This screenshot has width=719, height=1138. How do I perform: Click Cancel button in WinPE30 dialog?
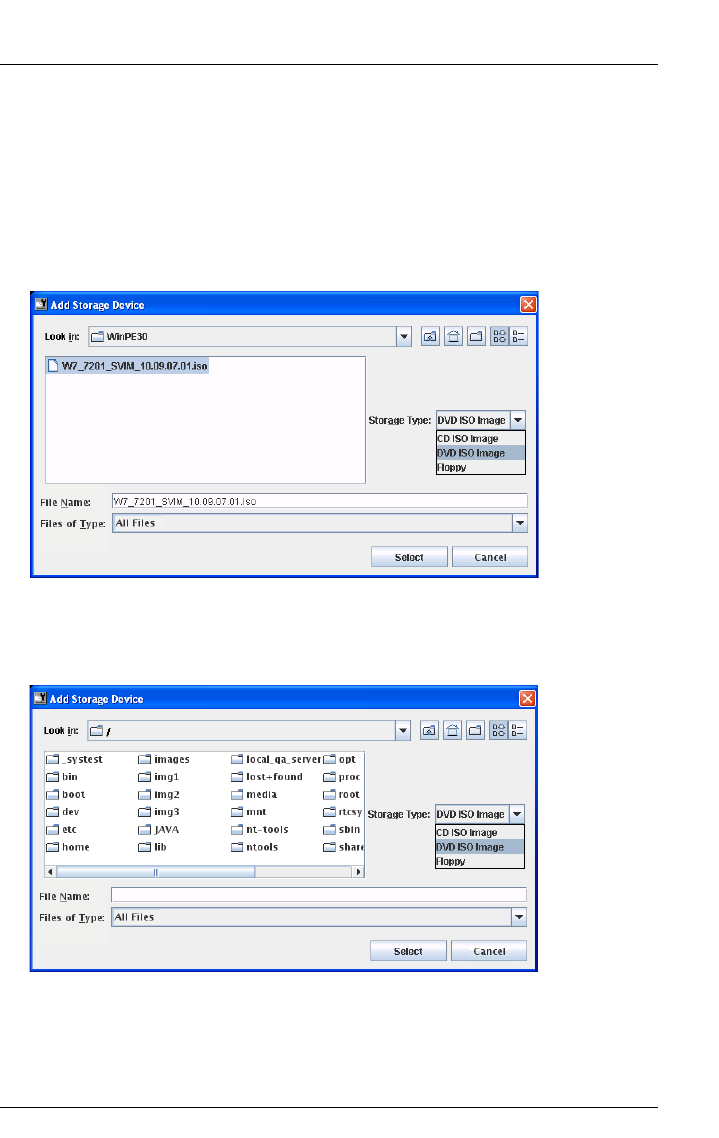pyautogui.click(x=490, y=557)
